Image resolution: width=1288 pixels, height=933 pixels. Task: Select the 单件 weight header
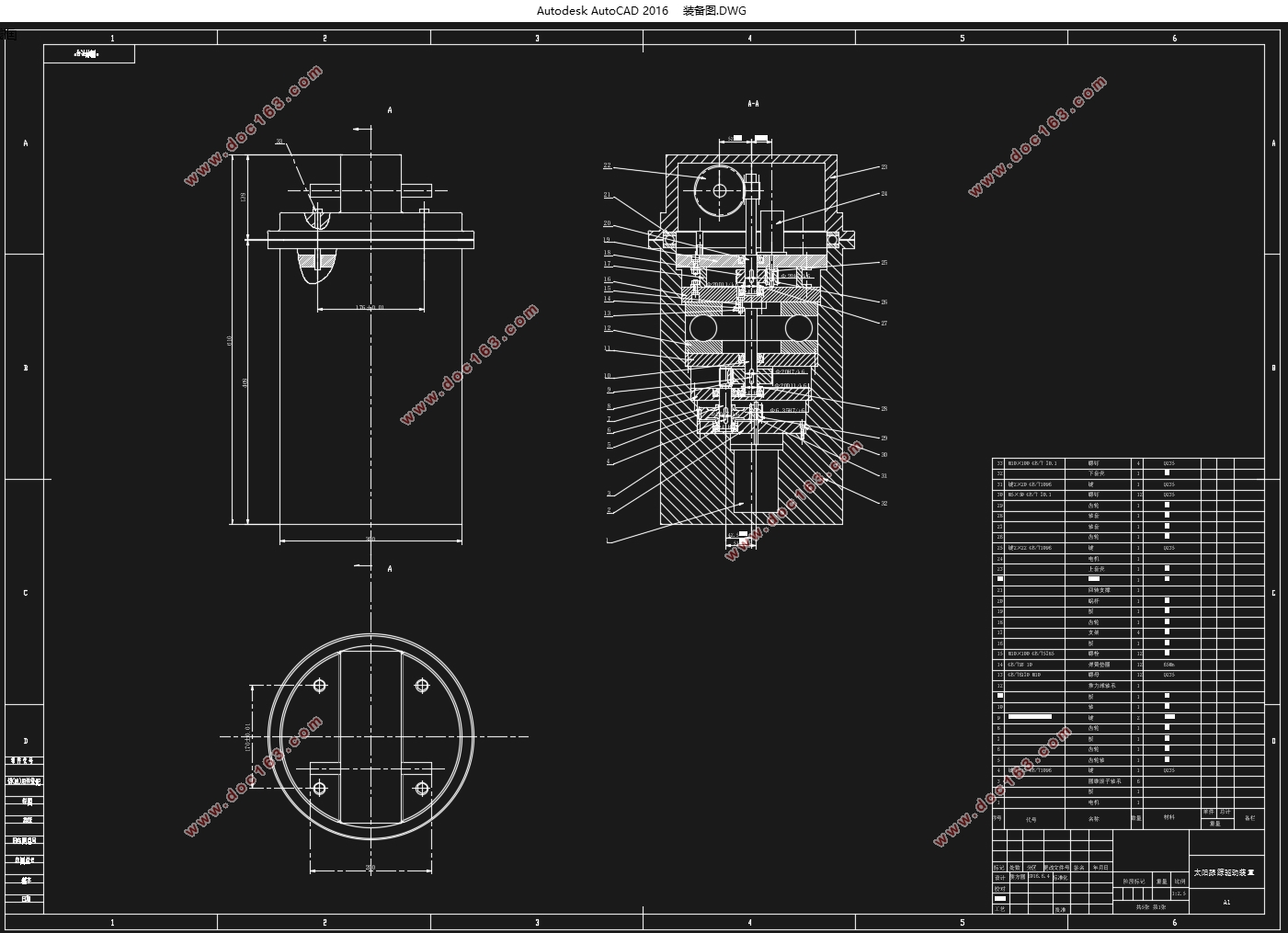tap(1208, 812)
